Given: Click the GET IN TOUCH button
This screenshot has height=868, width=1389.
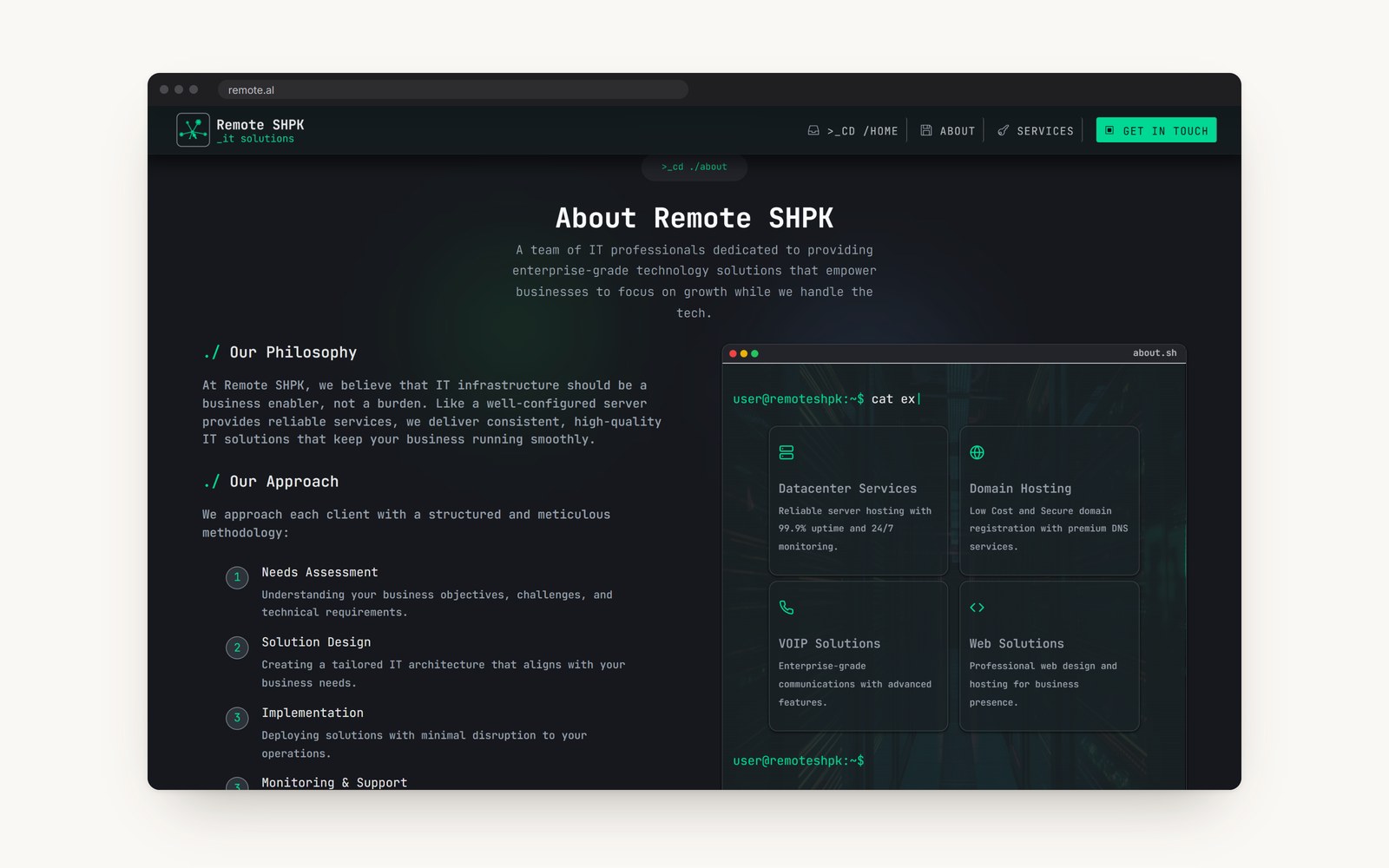Looking at the screenshot, I should click(x=1156, y=130).
